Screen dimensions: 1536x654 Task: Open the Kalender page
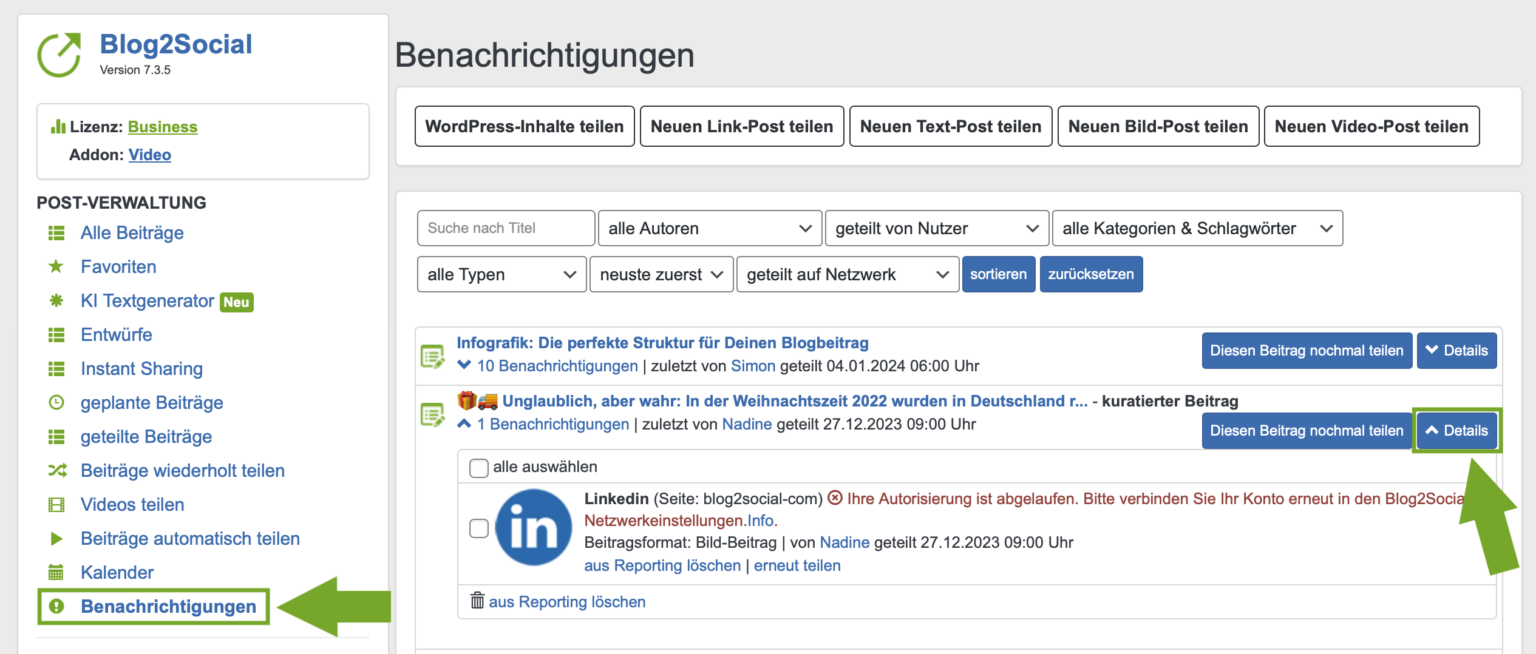point(117,573)
